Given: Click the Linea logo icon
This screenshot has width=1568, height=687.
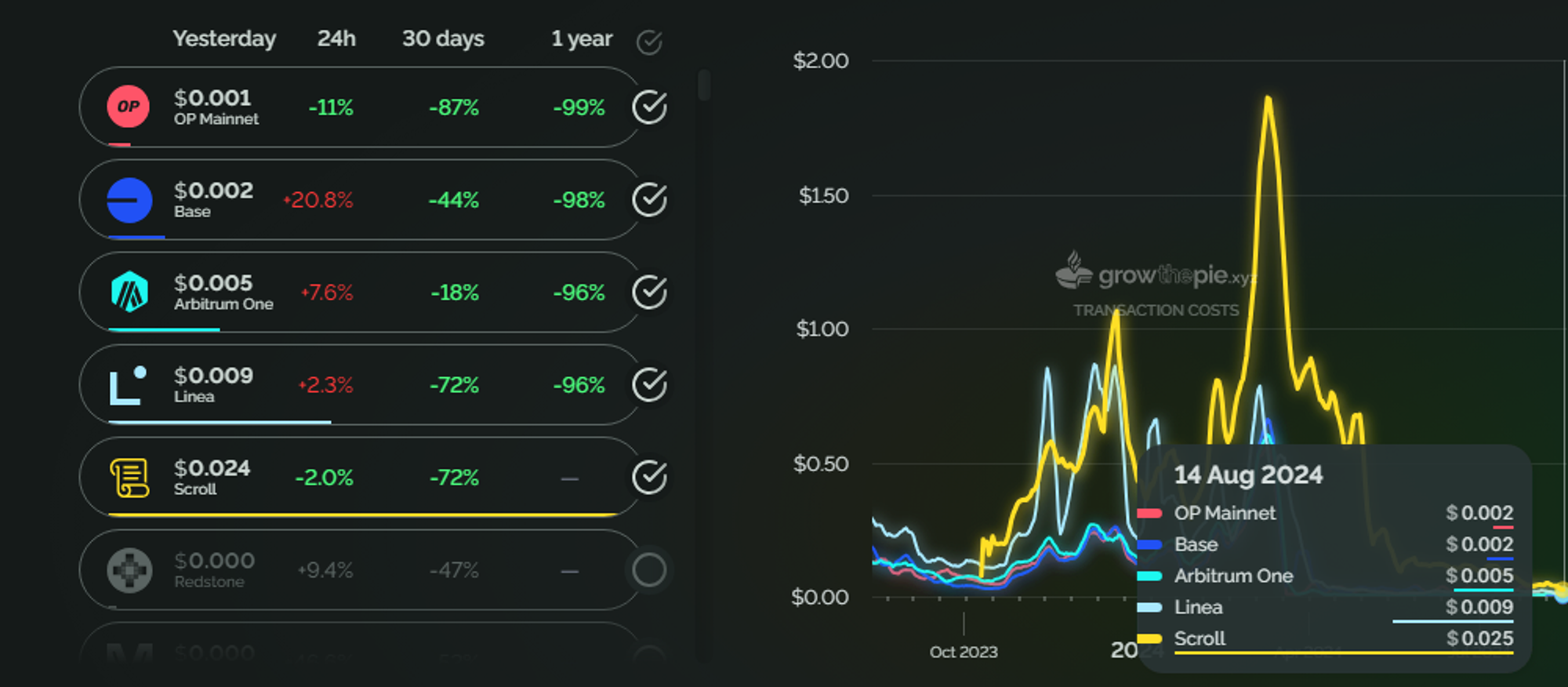Looking at the screenshot, I should (128, 385).
